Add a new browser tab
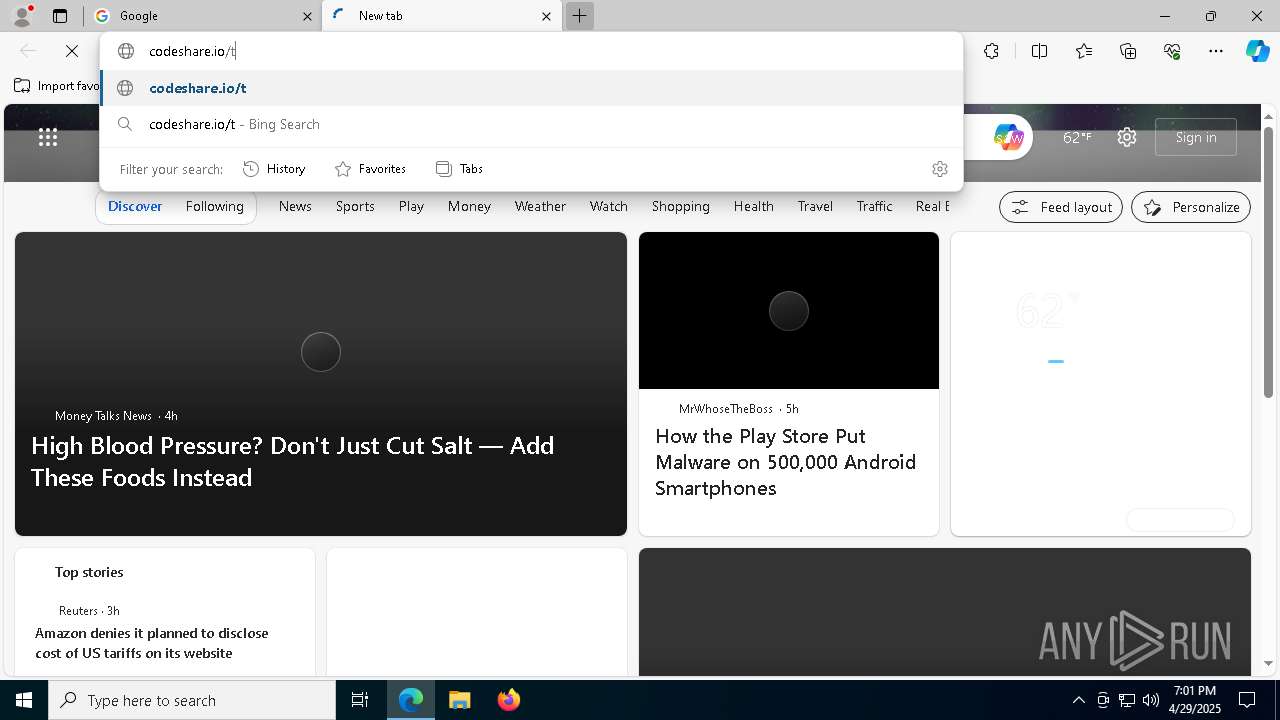This screenshot has width=1280, height=720. (579, 16)
